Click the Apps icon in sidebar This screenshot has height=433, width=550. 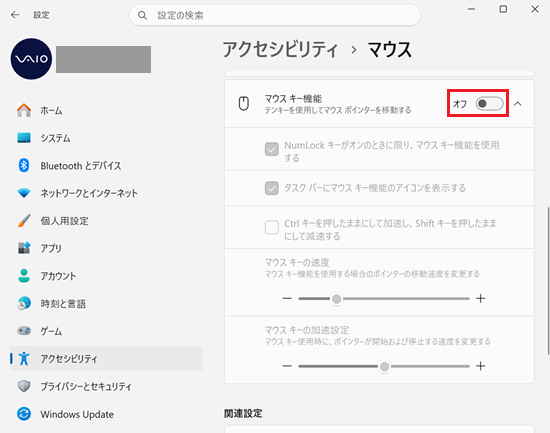(x=24, y=248)
